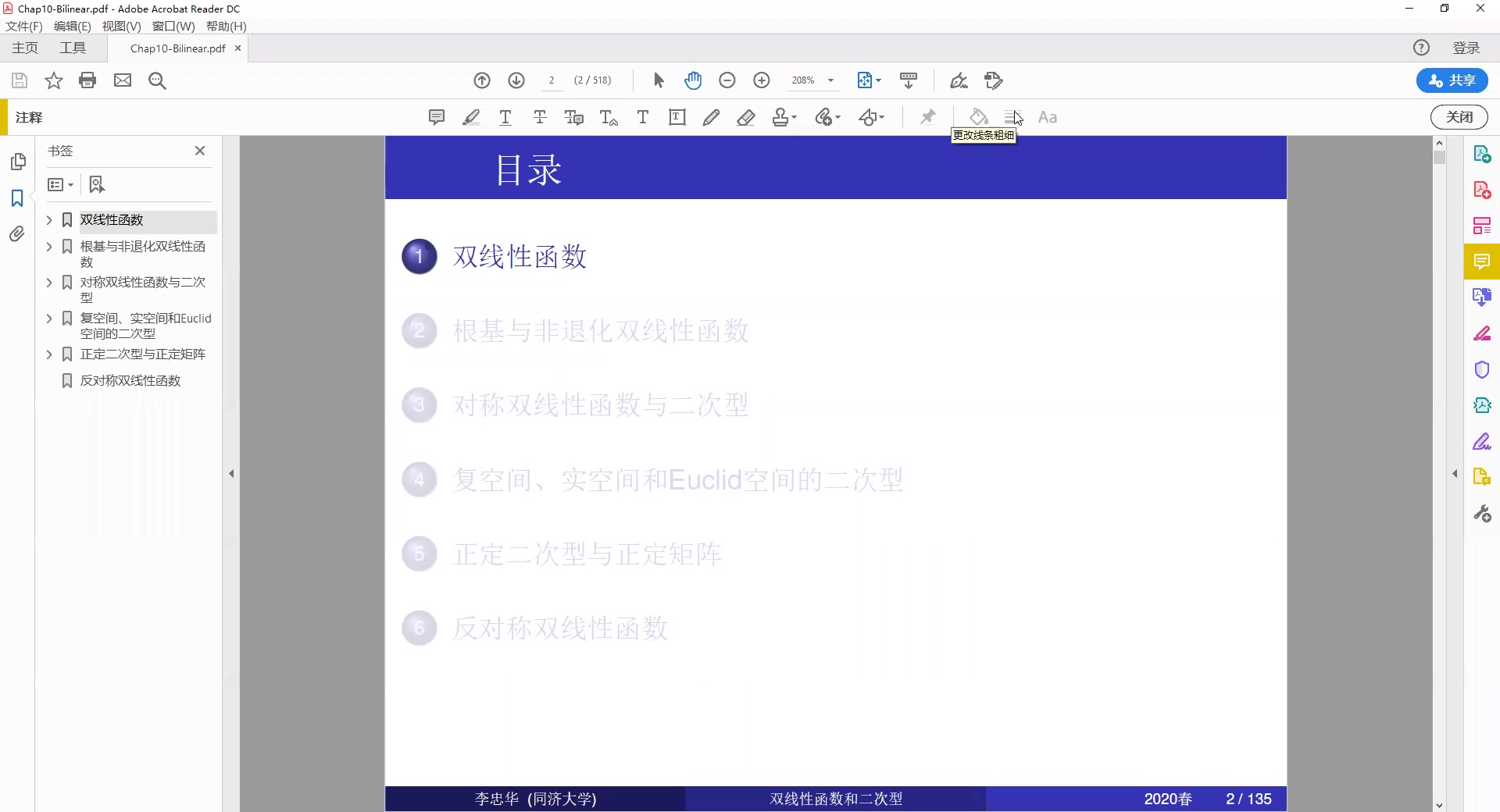
Task: Toggle the bookmarks panel icon
Action: point(17,198)
